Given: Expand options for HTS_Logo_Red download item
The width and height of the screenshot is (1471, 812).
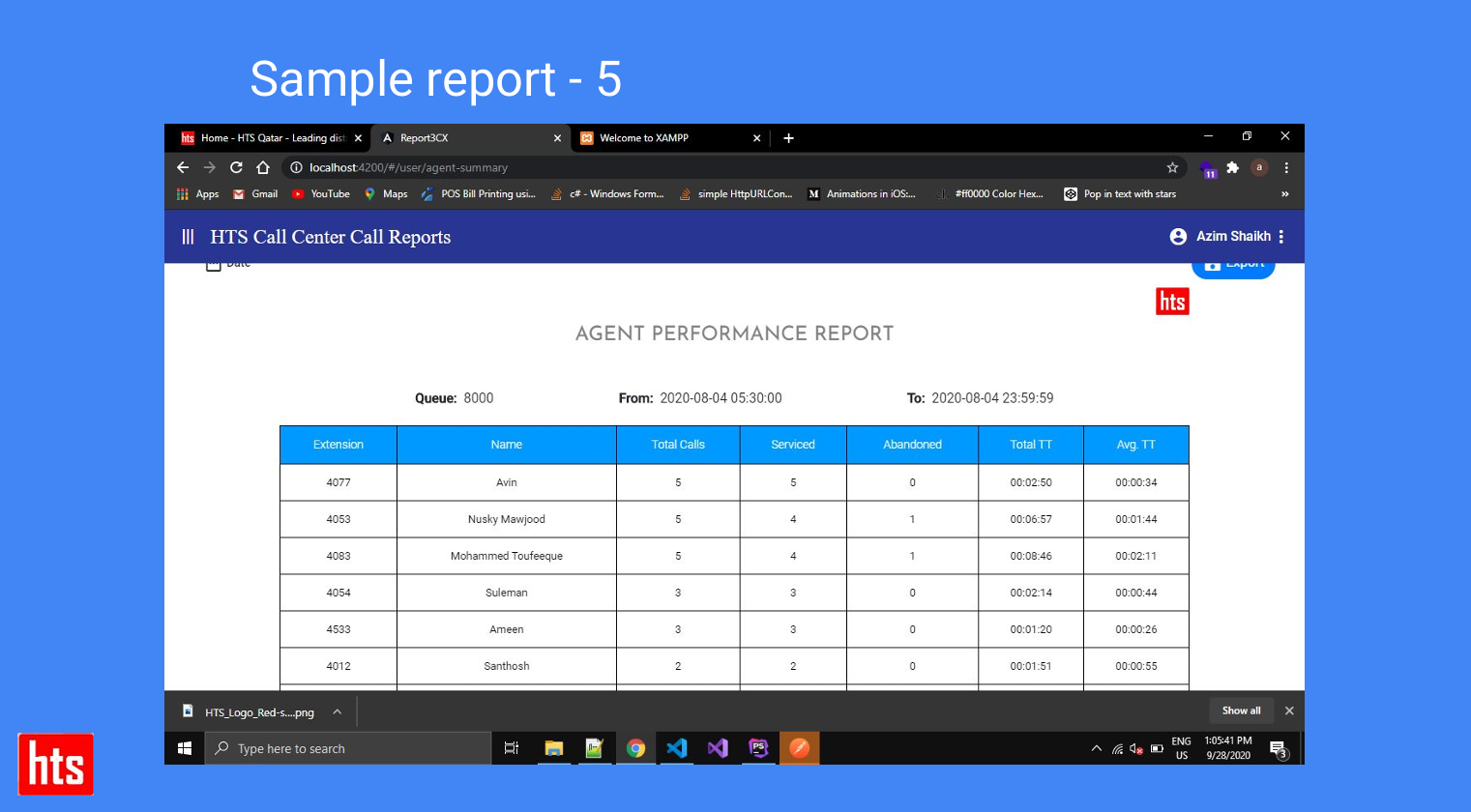Looking at the screenshot, I should (337, 711).
